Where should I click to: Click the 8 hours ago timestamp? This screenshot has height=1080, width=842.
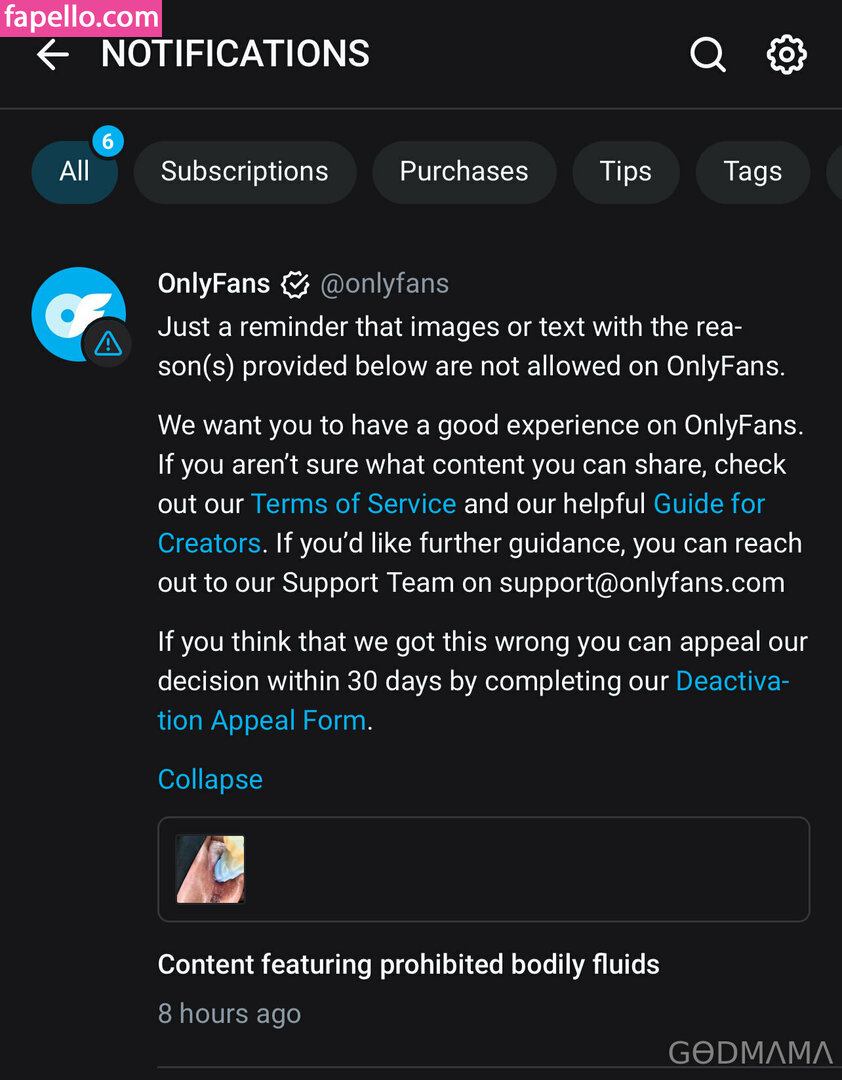click(x=229, y=1014)
